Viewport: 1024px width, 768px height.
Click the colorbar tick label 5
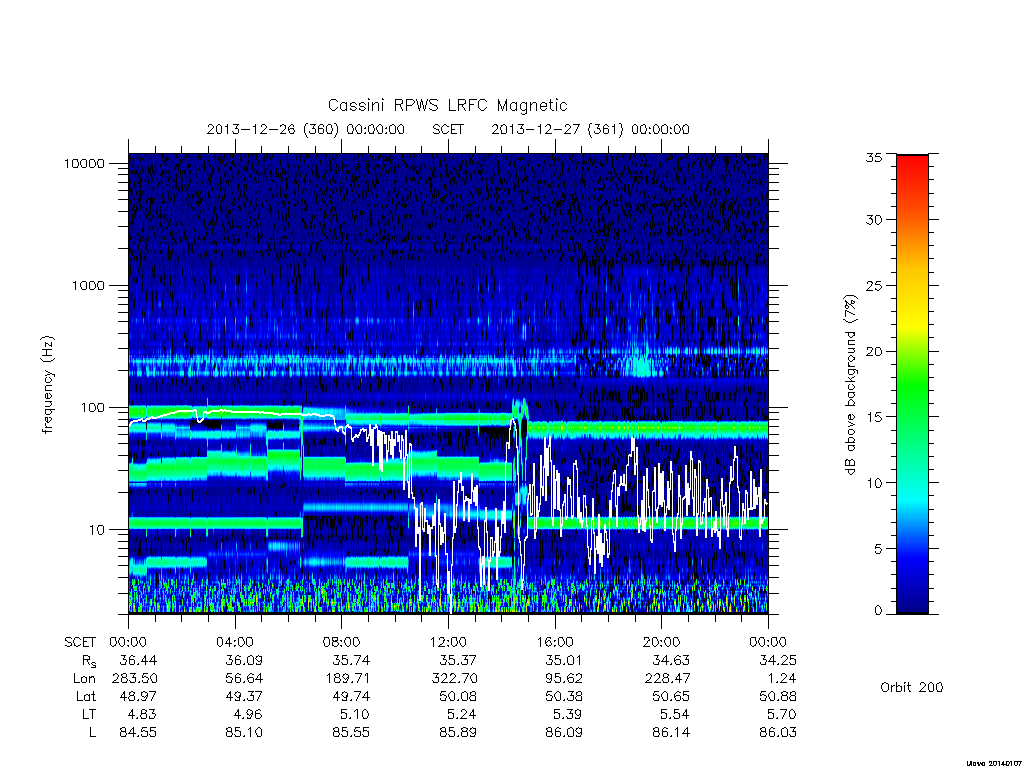pyautogui.click(x=878, y=549)
